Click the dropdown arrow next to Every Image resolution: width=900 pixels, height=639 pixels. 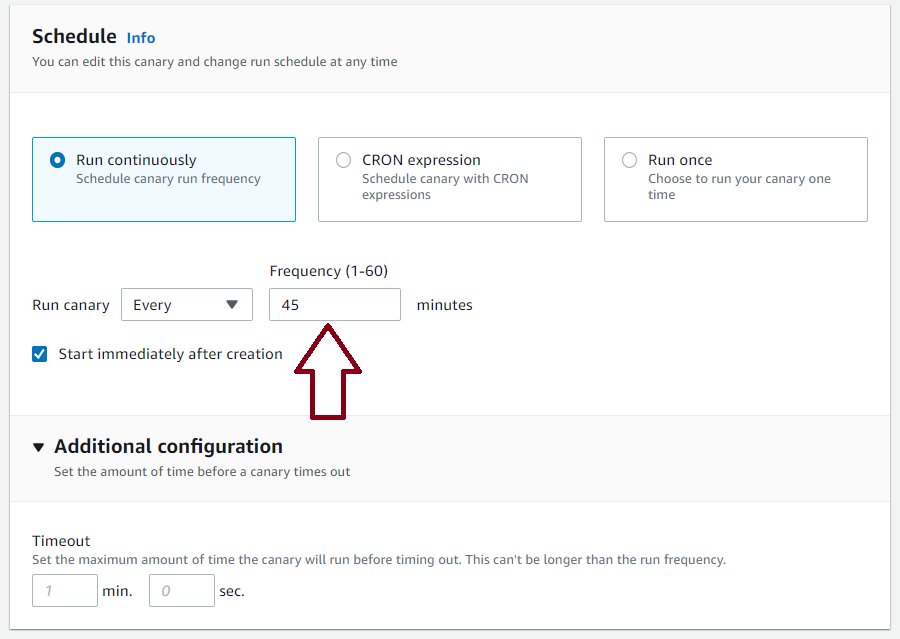pyautogui.click(x=232, y=304)
